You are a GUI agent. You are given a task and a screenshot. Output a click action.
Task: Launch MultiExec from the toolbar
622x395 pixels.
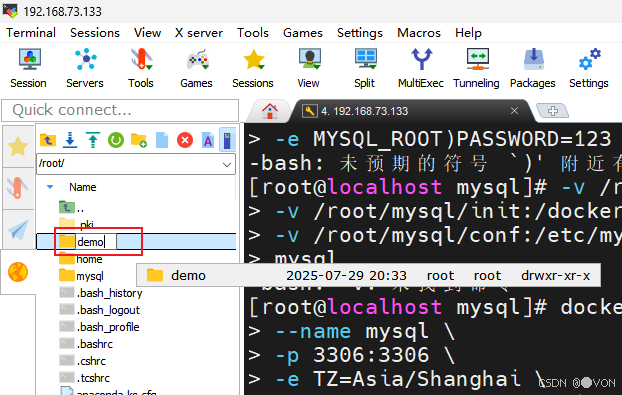click(x=421, y=68)
